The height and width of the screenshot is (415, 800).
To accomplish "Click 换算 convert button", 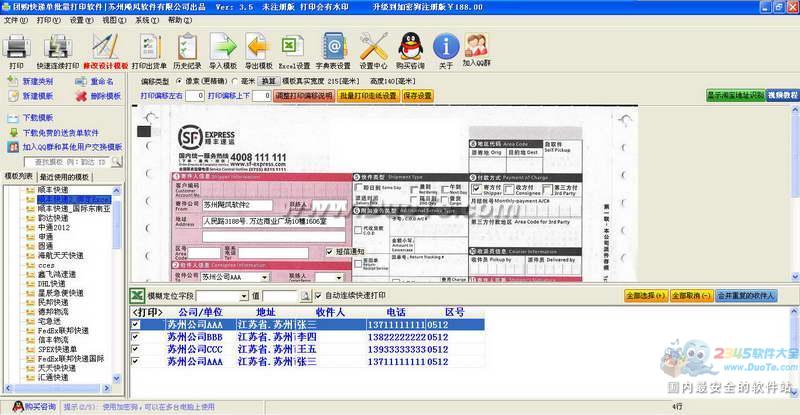I will tap(268, 81).
